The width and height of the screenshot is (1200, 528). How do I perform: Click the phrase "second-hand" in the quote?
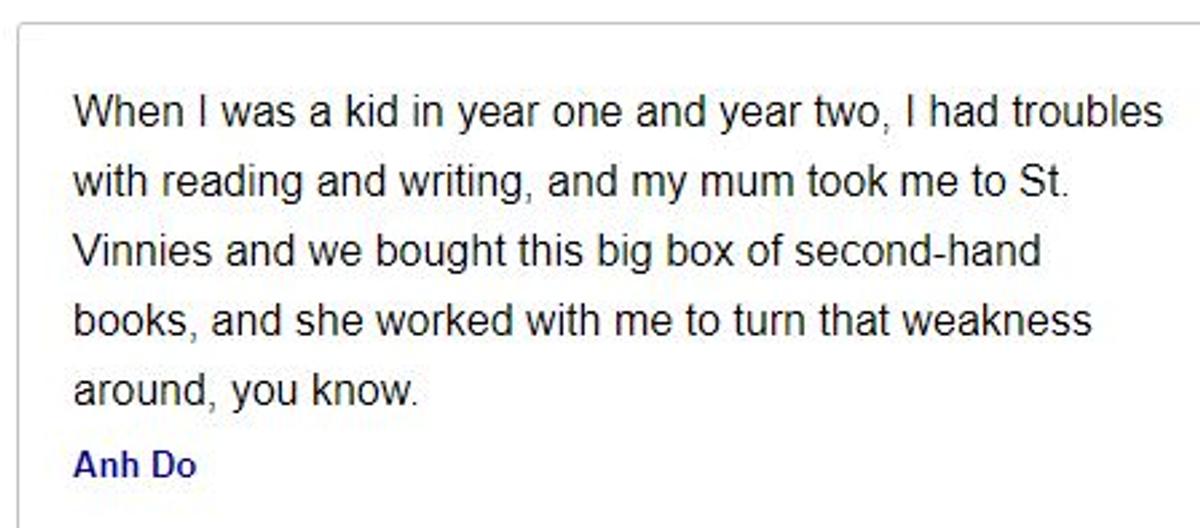click(x=917, y=251)
